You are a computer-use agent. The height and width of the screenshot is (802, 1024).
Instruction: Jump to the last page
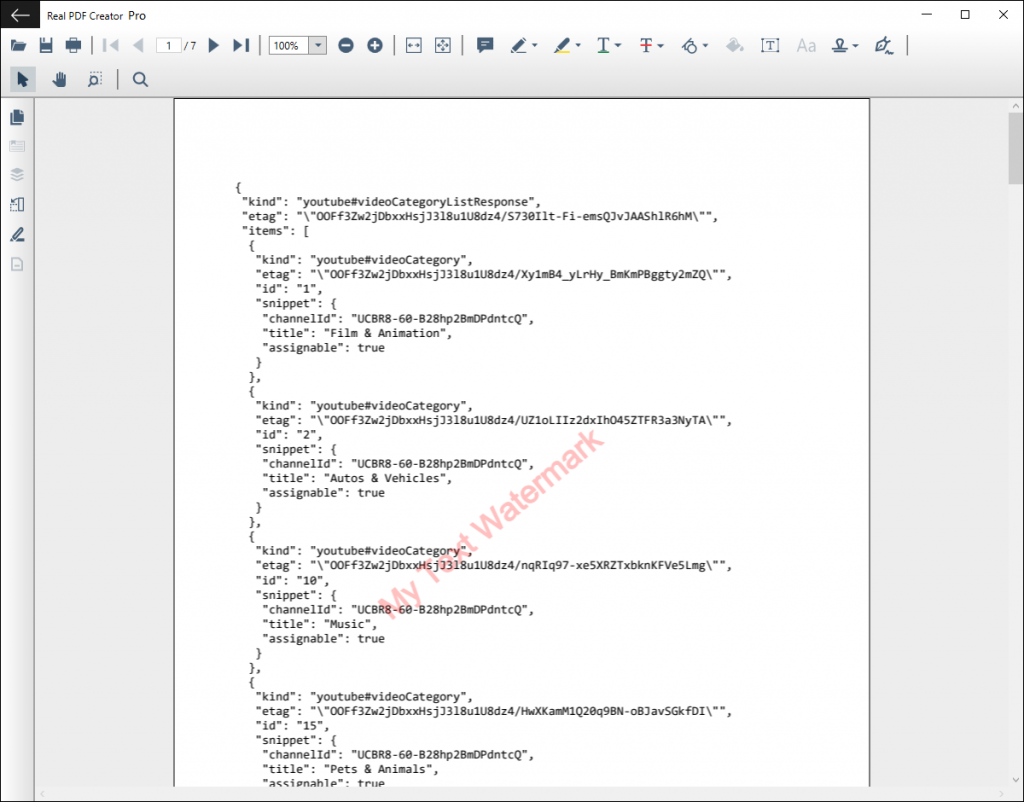click(x=241, y=46)
